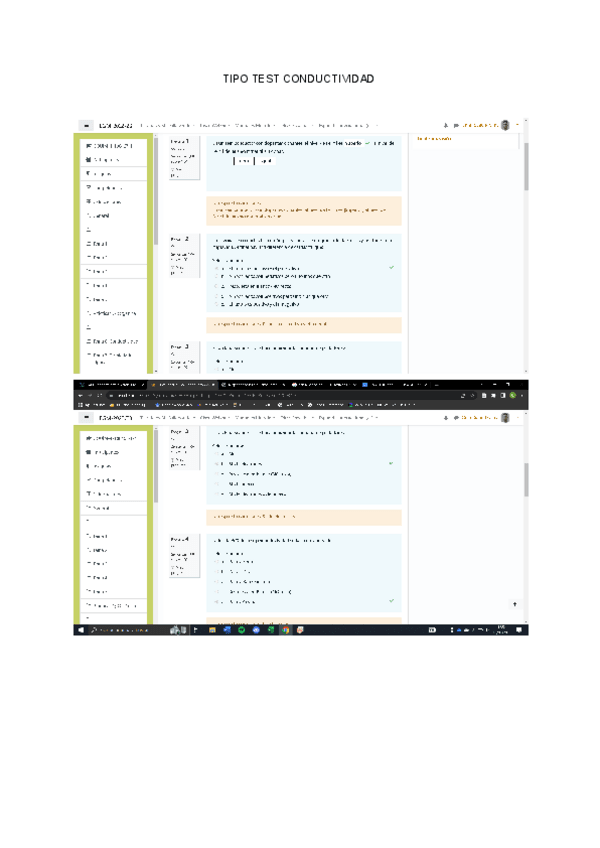600x848 pixels.
Task: Select the last answer option of question 4
Action: click(x=216, y=602)
